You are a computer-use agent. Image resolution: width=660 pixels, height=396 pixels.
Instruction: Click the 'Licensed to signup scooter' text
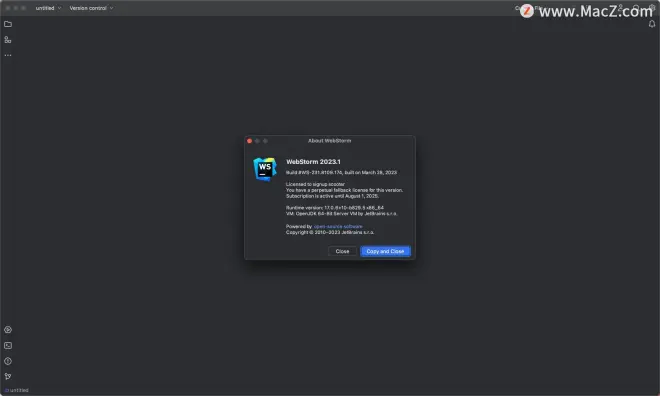point(315,184)
